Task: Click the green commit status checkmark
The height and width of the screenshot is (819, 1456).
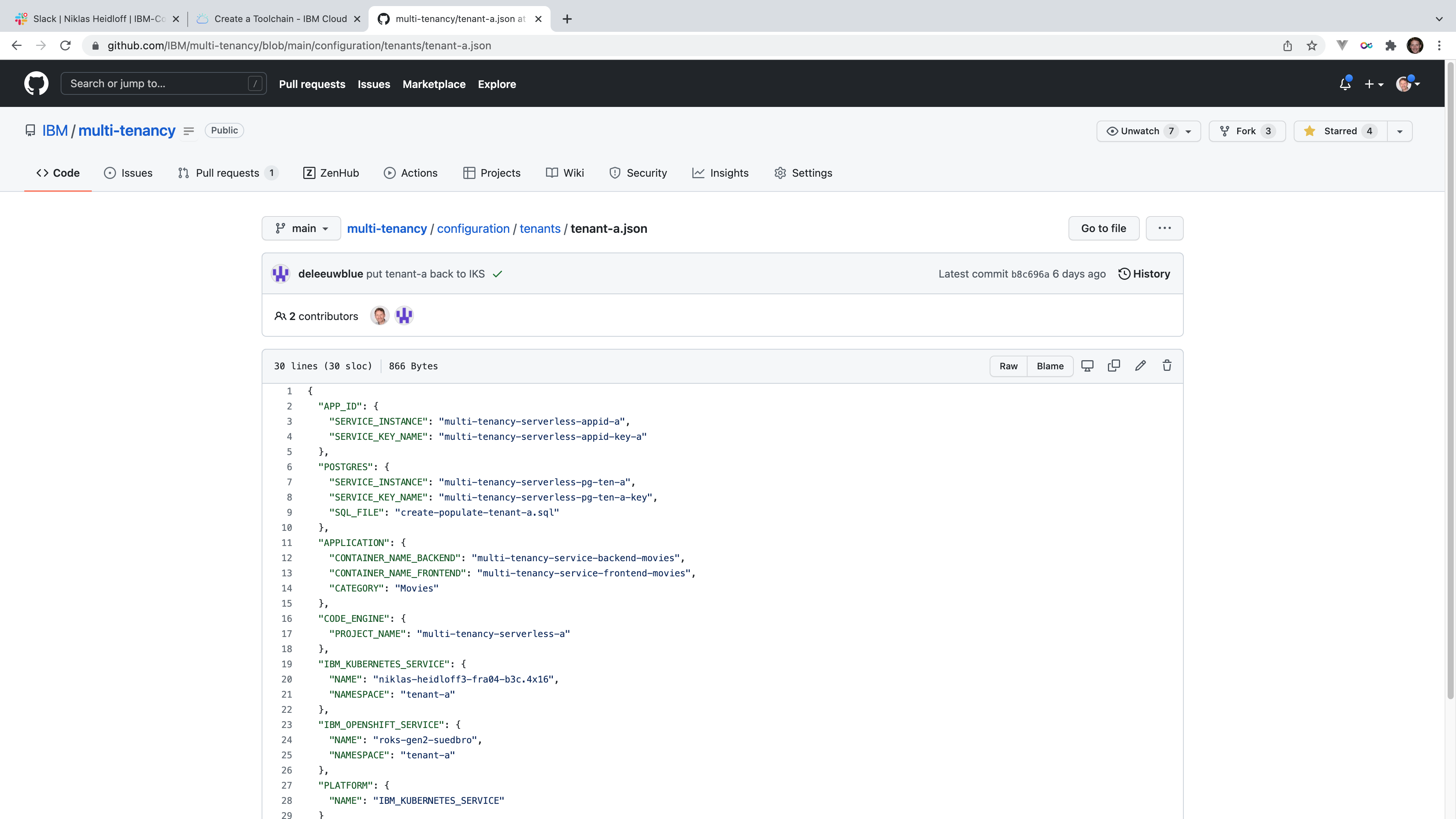Action: [x=497, y=274]
